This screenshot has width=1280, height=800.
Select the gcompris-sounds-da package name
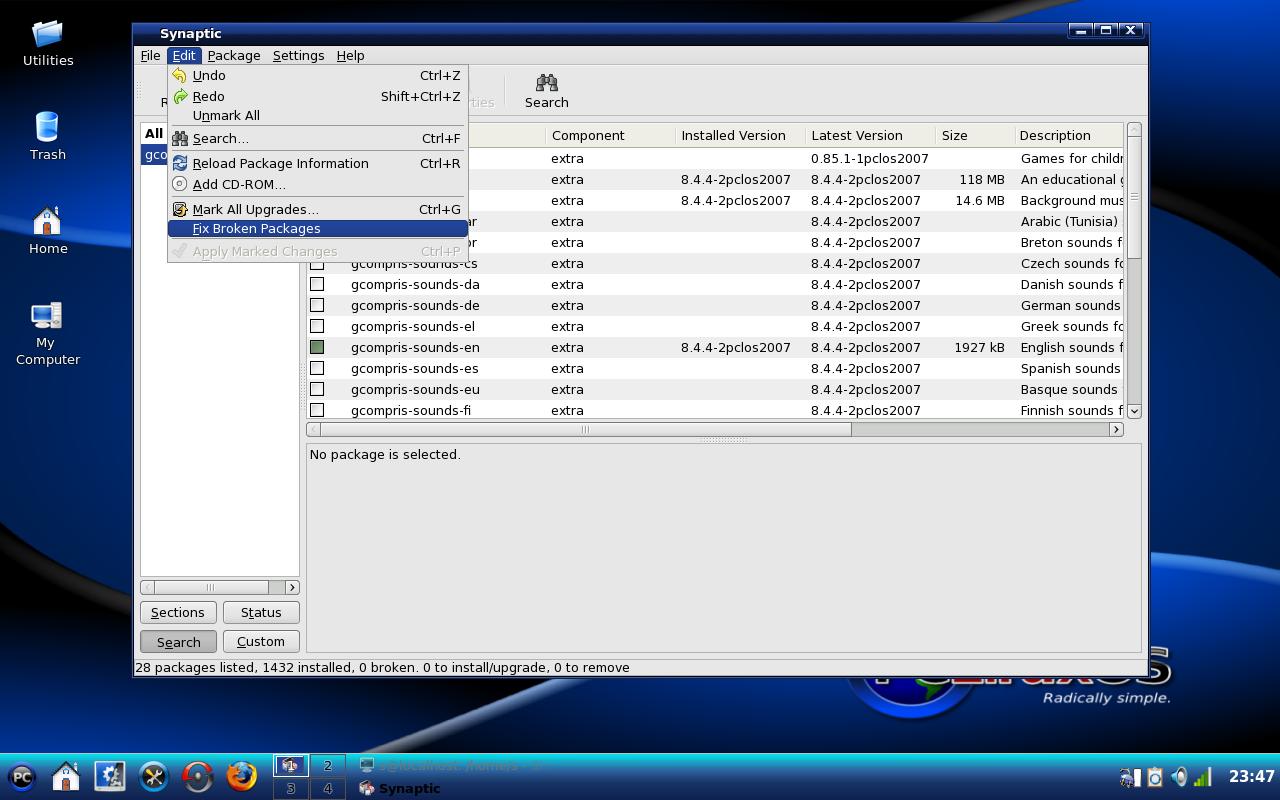pos(415,284)
